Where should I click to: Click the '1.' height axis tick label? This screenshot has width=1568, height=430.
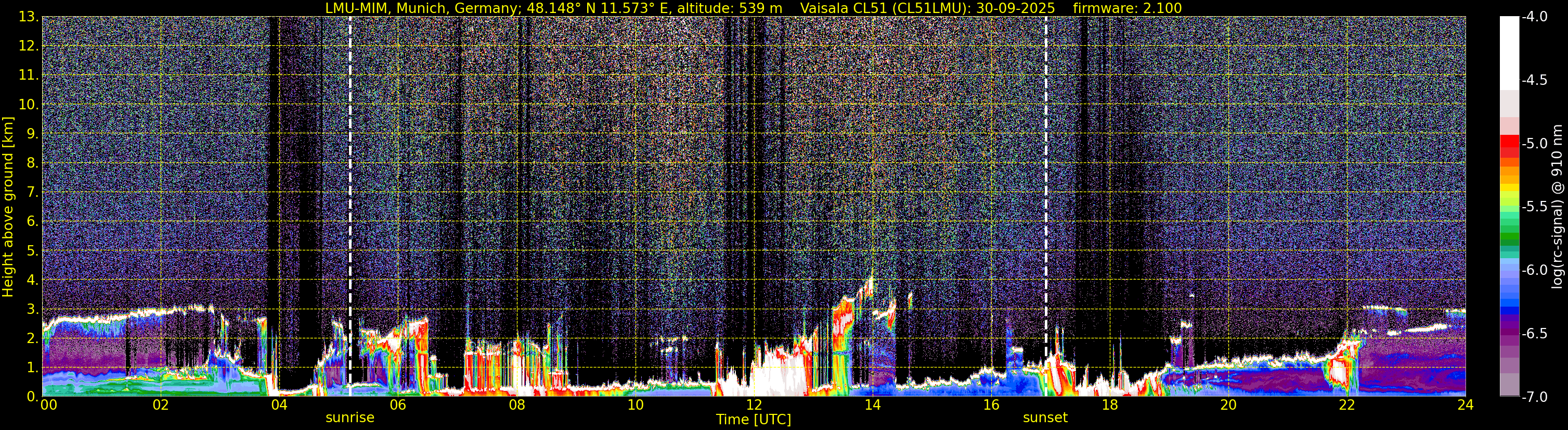click(x=33, y=367)
